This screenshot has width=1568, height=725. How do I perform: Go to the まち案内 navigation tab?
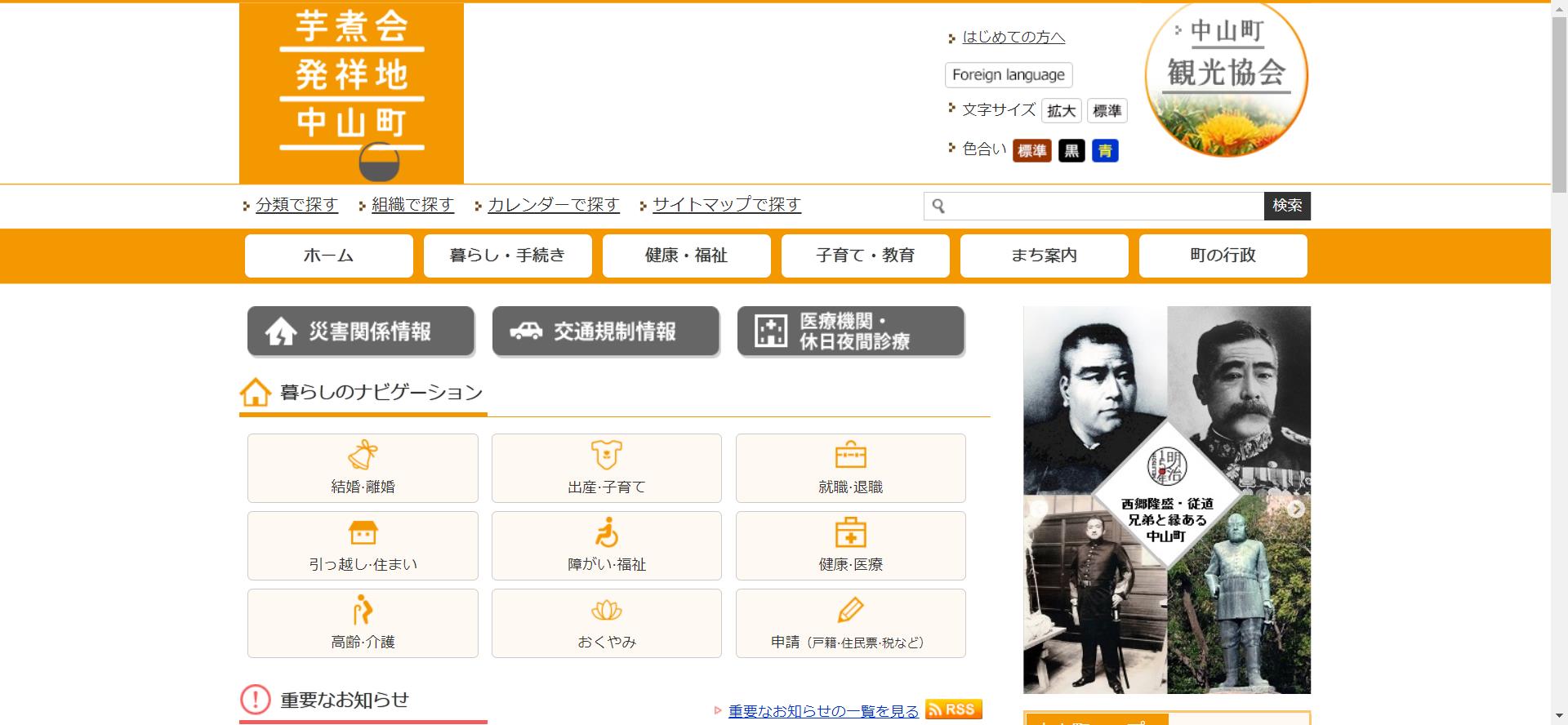(1044, 256)
